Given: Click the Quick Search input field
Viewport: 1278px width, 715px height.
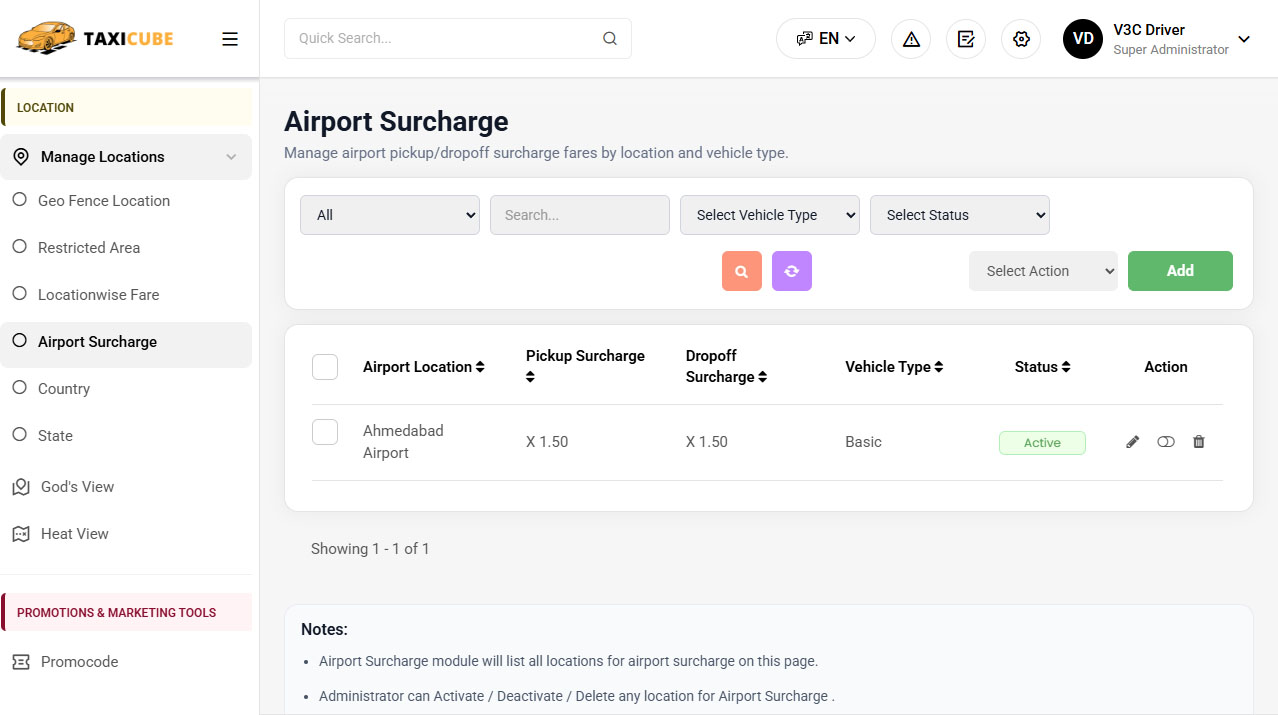Looking at the screenshot, I should 458,39.
